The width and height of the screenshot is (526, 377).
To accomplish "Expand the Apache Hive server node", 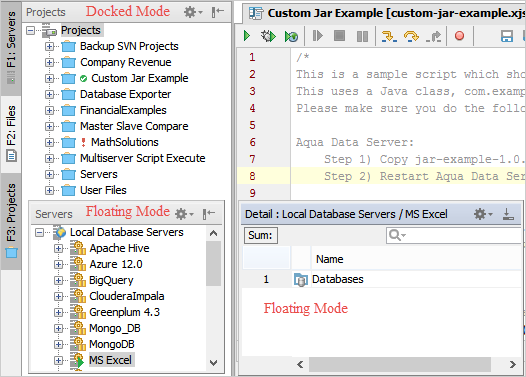I will pyautogui.click(x=58, y=249).
